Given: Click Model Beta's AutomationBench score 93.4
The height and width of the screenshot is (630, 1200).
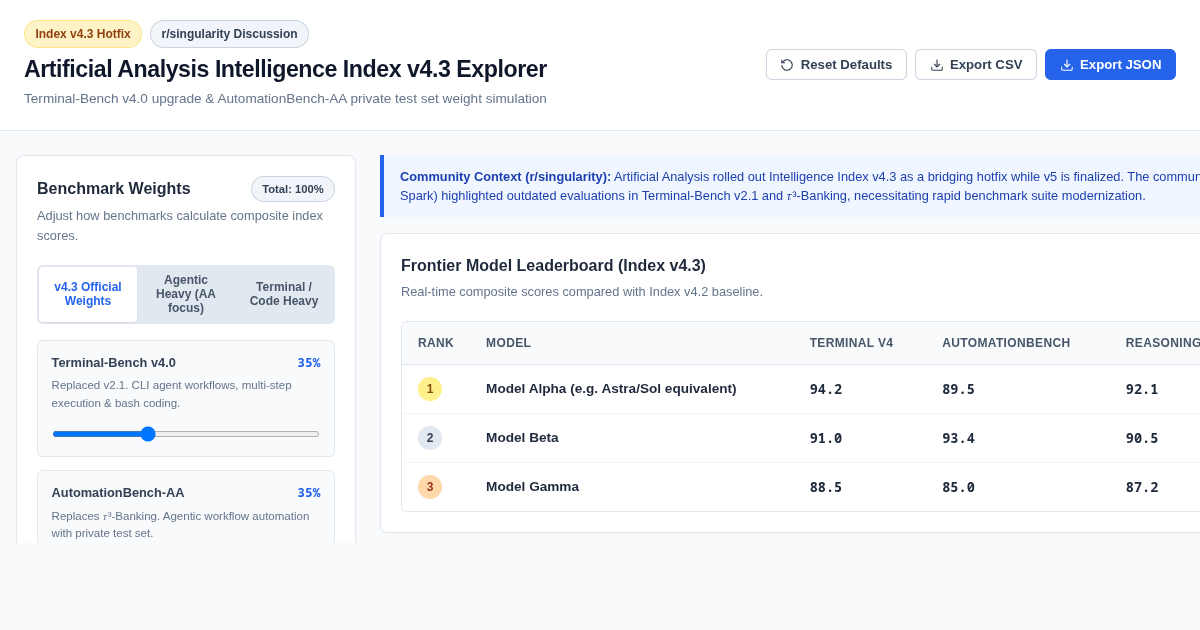Looking at the screenshot, I should point(958,438).
